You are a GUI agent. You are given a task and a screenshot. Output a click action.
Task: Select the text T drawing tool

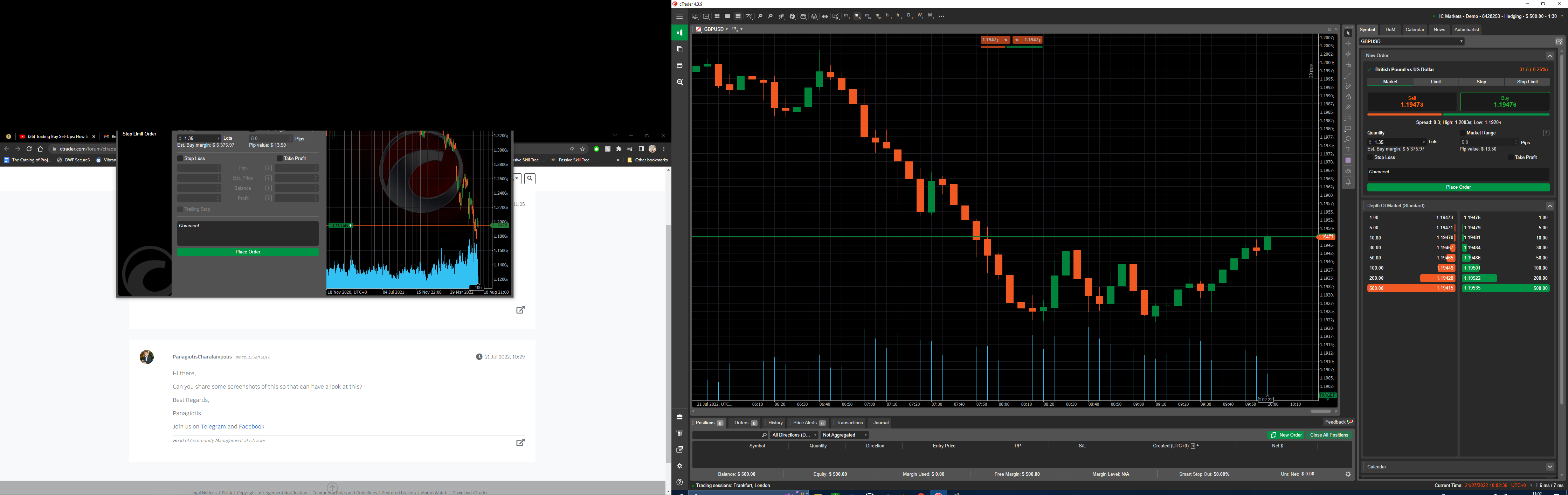(x=1348, y=149)
